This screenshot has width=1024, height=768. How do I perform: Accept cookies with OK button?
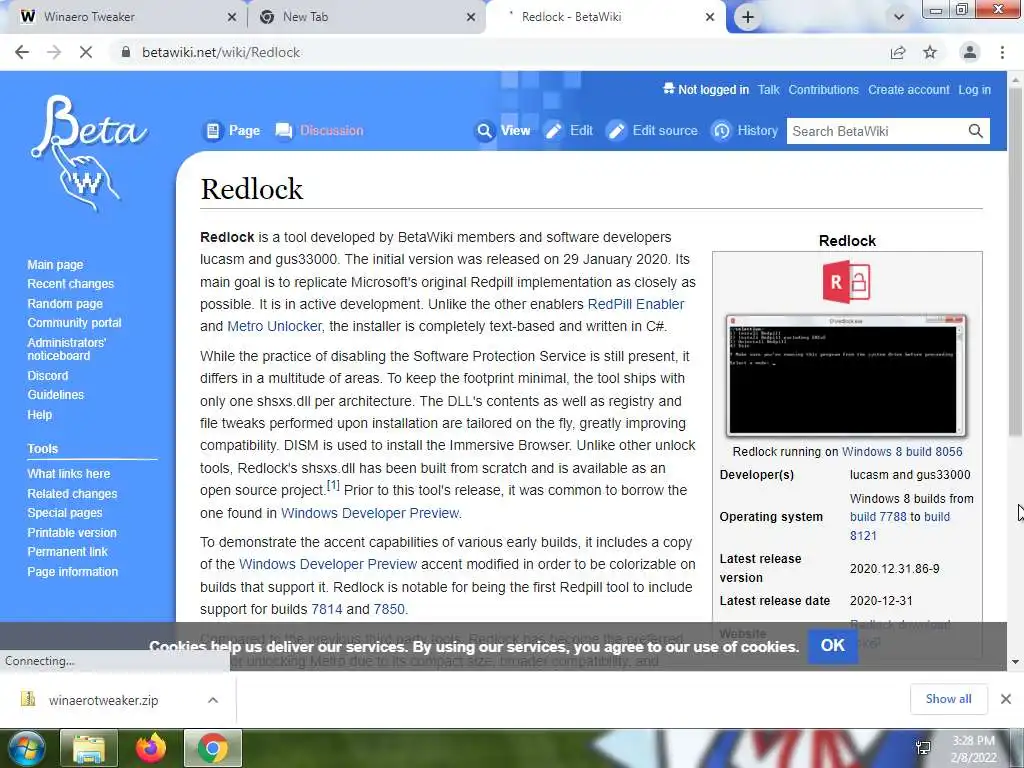tap(833, 645)
